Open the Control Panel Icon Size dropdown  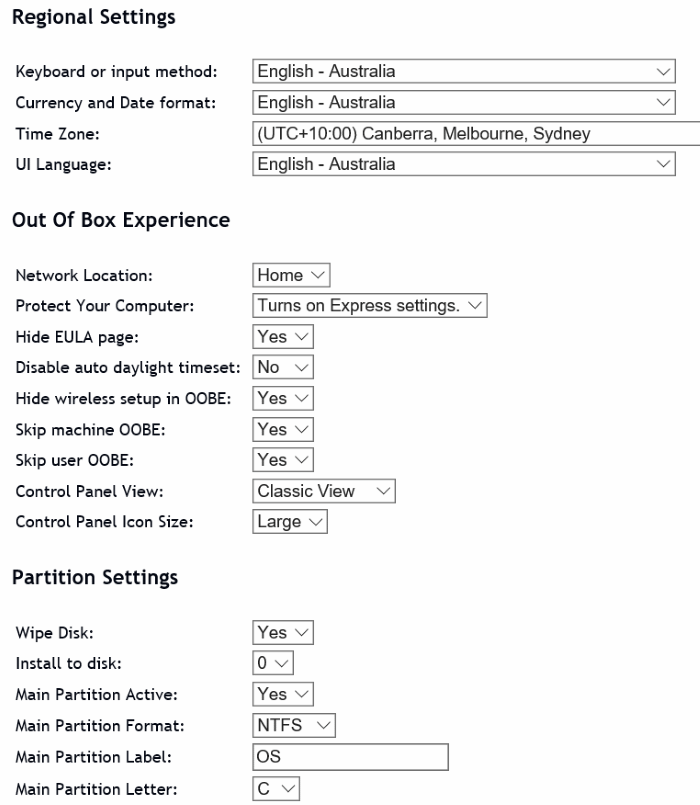pos(290,522)
